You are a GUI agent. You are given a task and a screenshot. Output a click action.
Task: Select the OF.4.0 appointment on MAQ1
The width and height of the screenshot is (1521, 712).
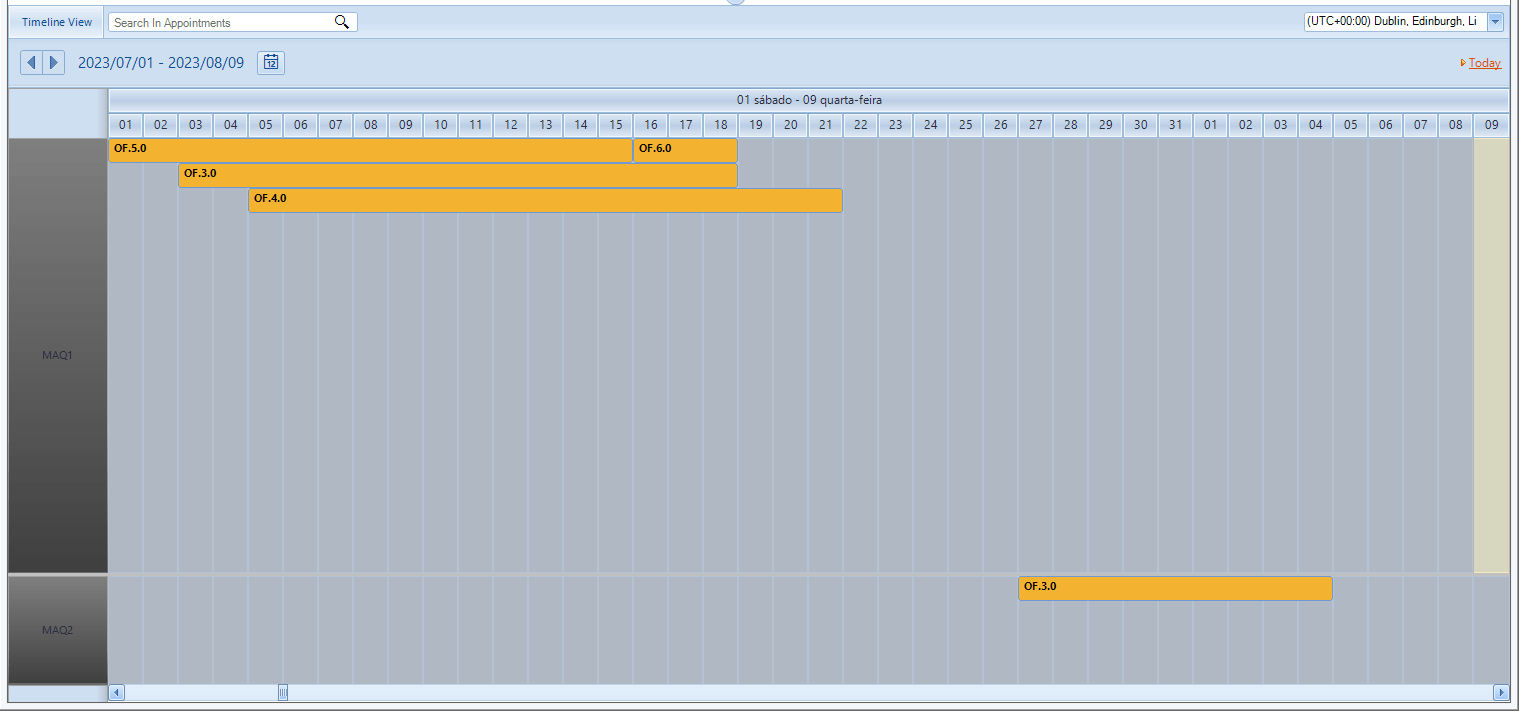click(x=545, y=200)
